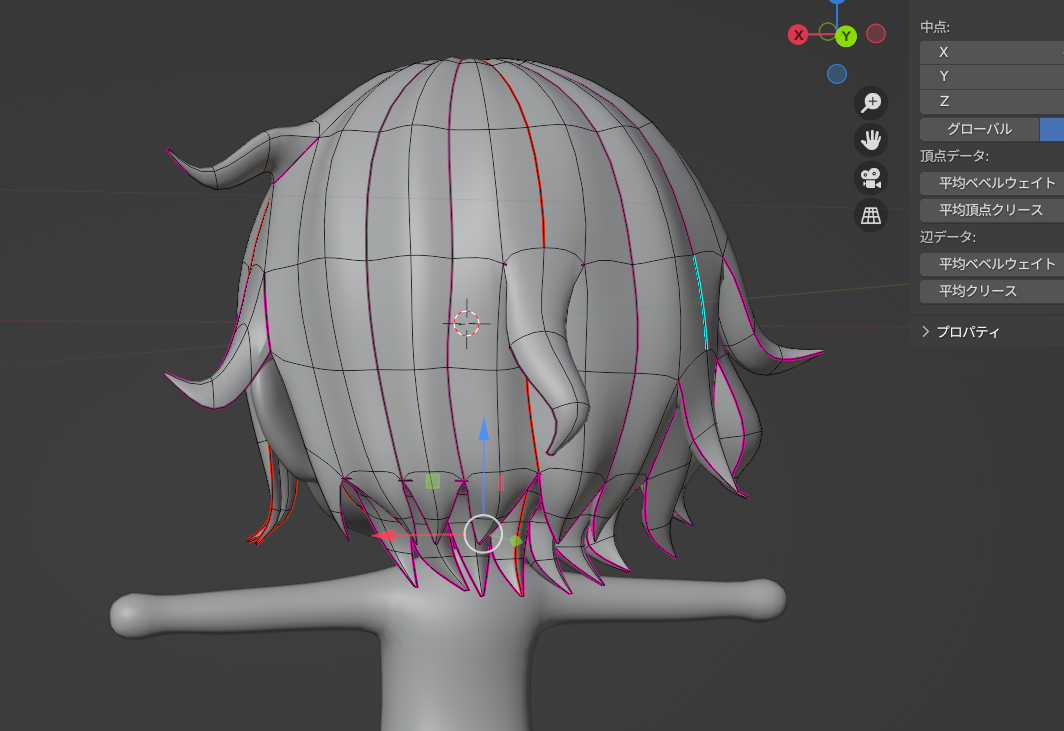Switch perspective/orthographic with the grid icon
Screen dimensions: 1064x731
871,214
